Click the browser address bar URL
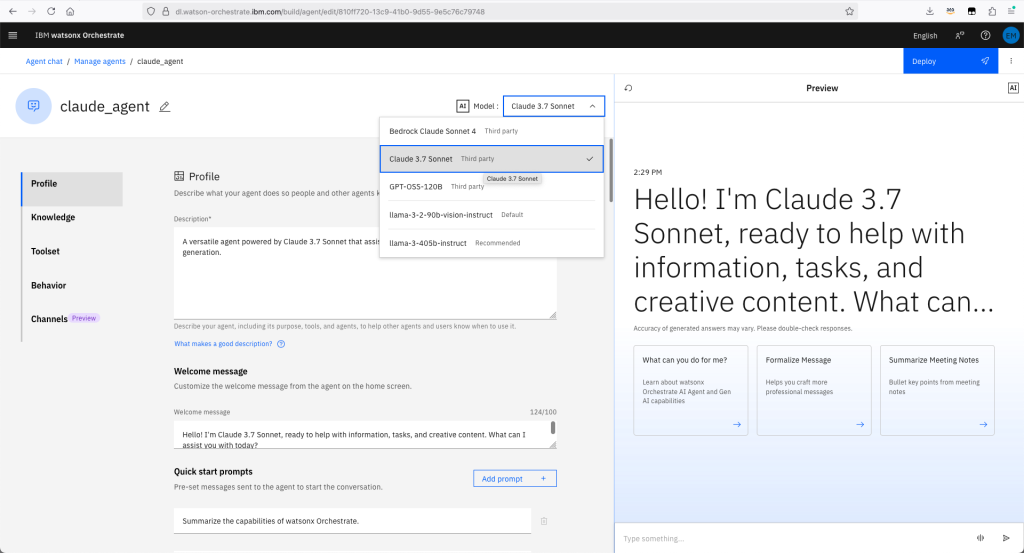The width and height of the screenshot is (1024, 553). coord(330,12)
